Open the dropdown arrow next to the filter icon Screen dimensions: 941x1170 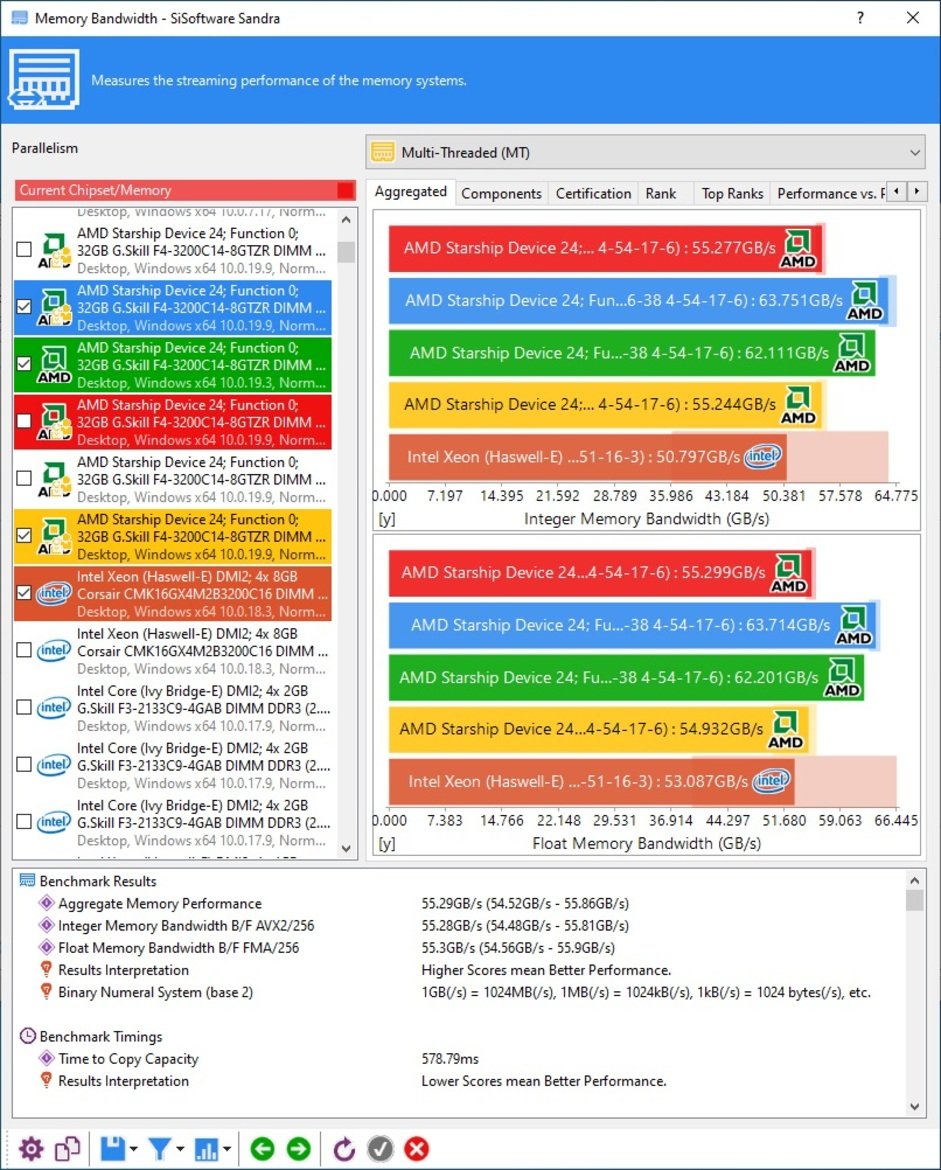(x=180, y=1149)
